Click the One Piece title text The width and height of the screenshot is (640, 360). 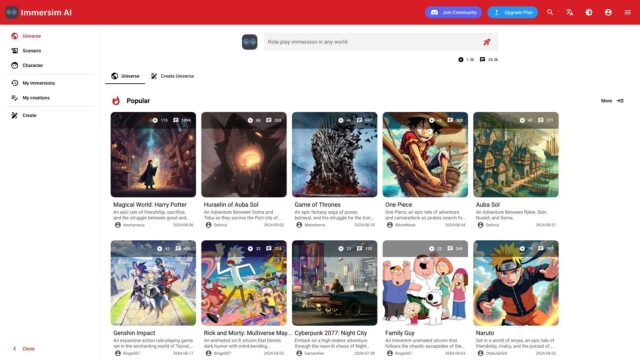pyautogui.click(x=398, y=204)
